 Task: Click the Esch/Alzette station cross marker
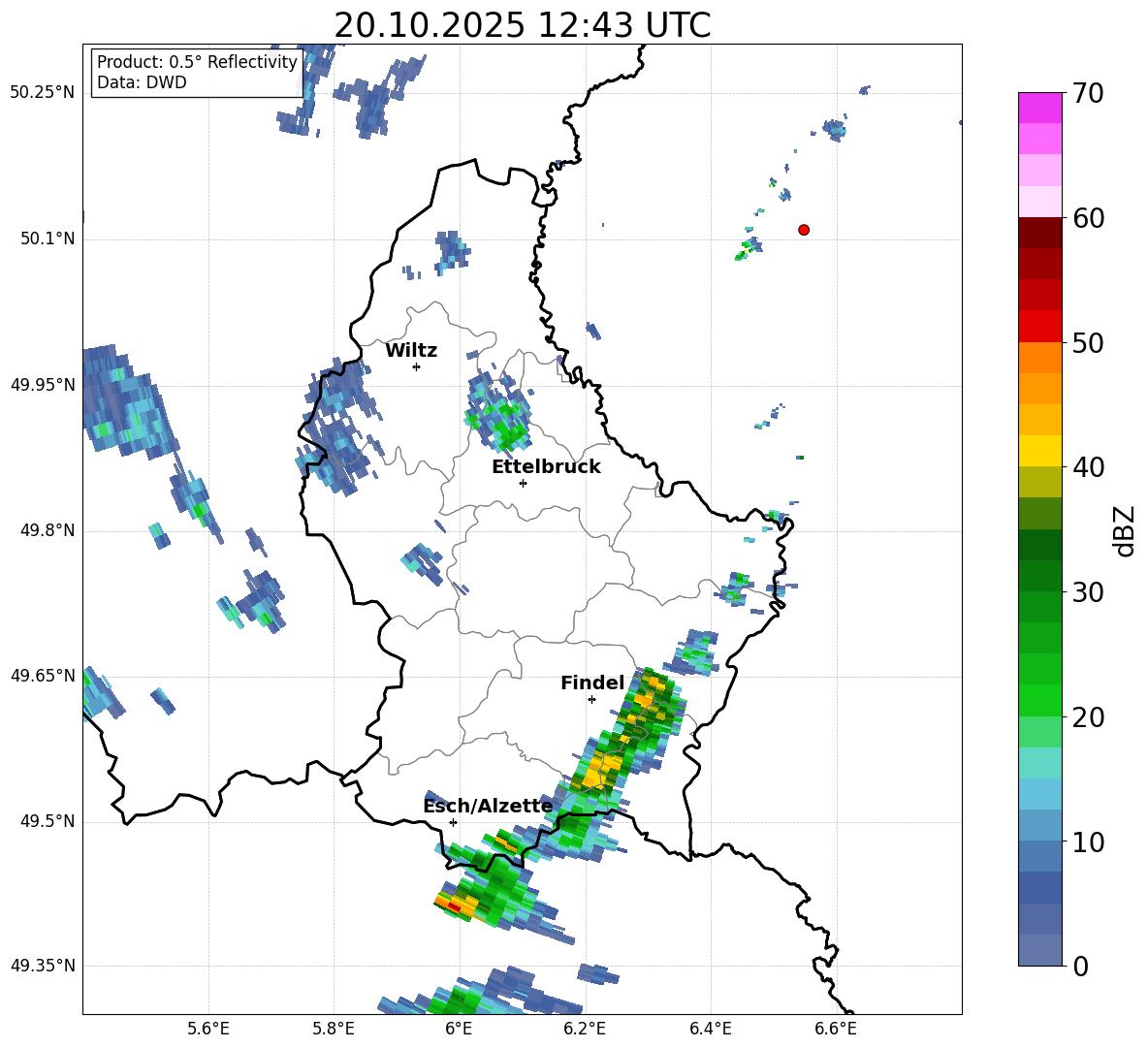pos(453,822)
